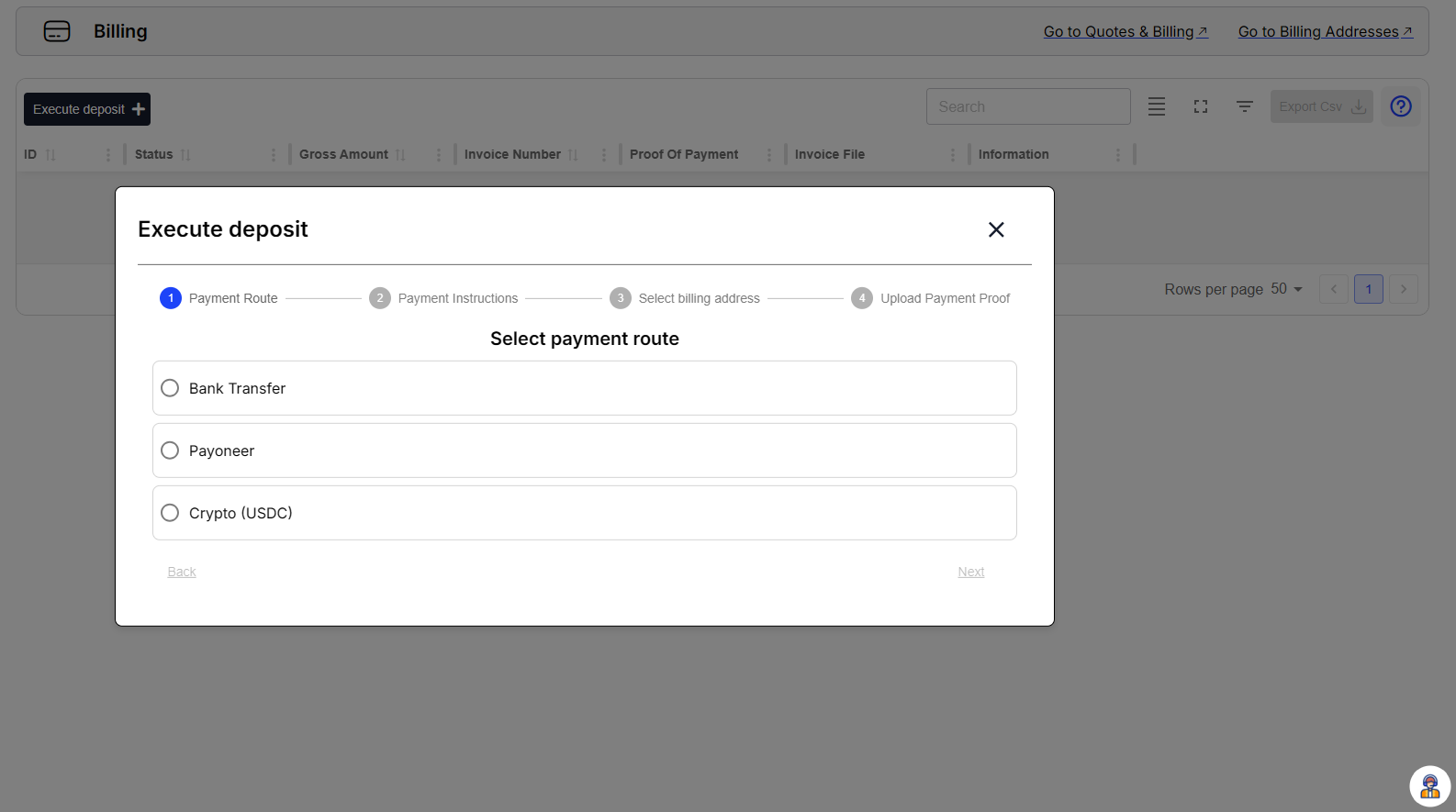
Task: Click the Back link in the dialog
Action: click(182, 572)
